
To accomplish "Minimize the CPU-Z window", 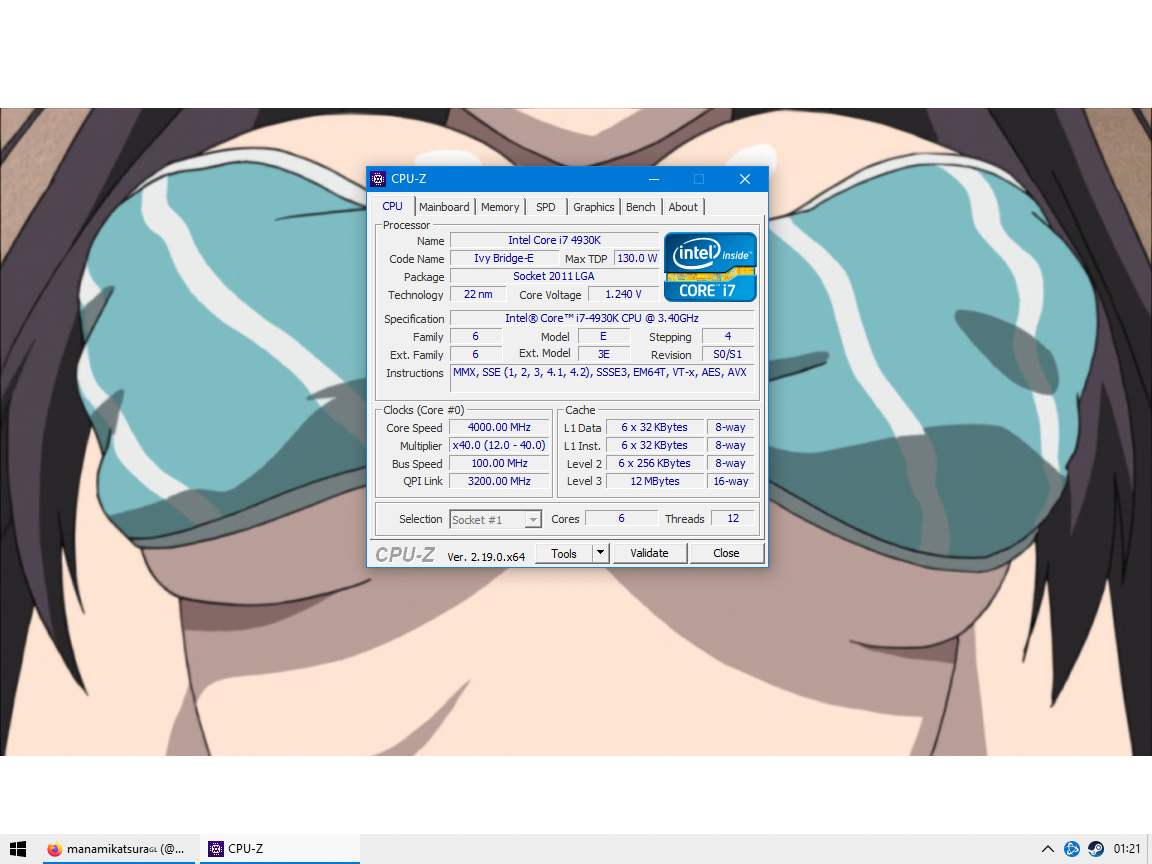I will tap(654, 179).
